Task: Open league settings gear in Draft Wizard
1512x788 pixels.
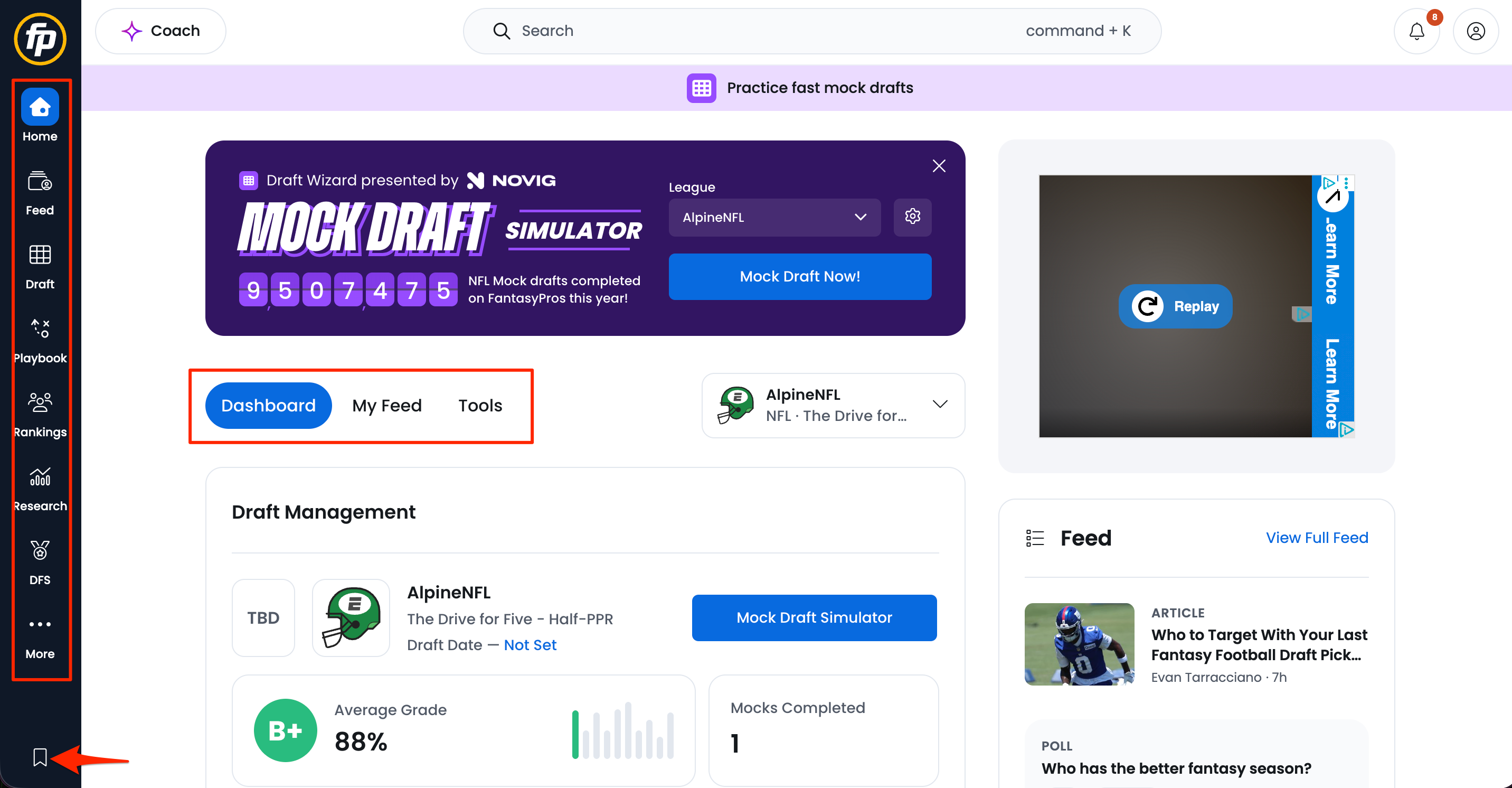Action: point(913,217)
